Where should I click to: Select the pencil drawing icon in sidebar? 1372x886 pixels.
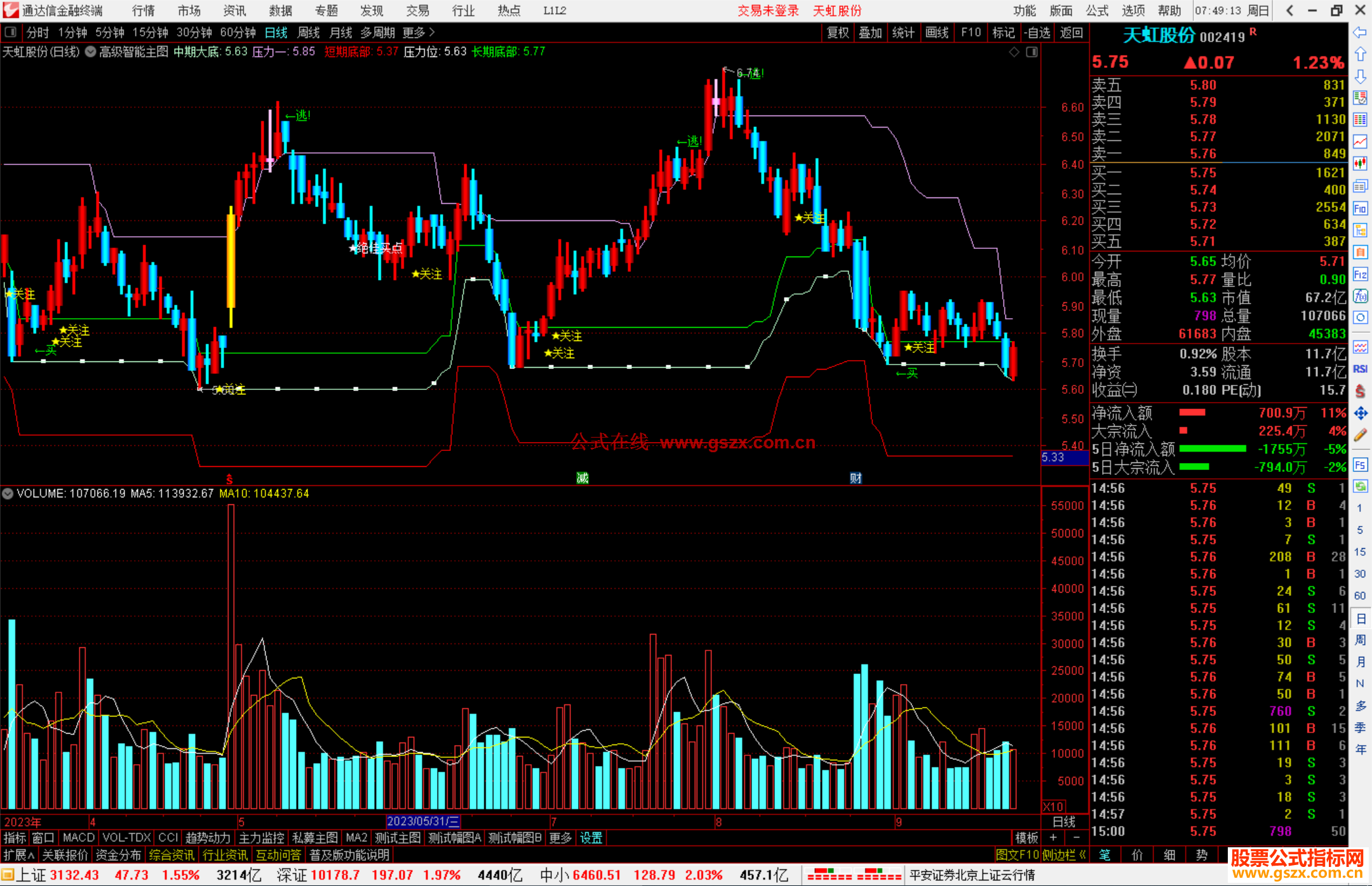1360,436
